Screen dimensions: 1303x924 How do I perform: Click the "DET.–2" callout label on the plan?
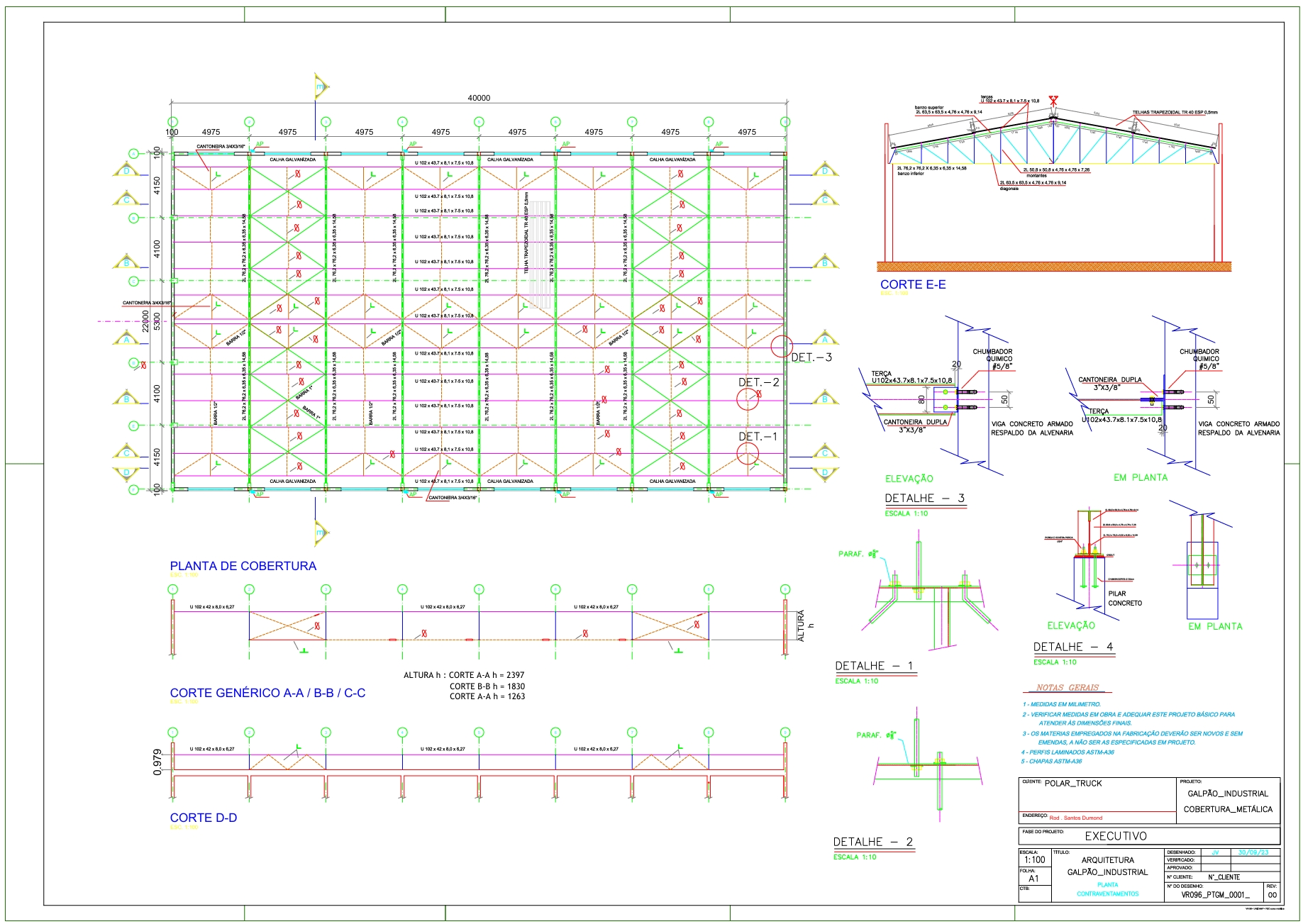coord(759,382)
